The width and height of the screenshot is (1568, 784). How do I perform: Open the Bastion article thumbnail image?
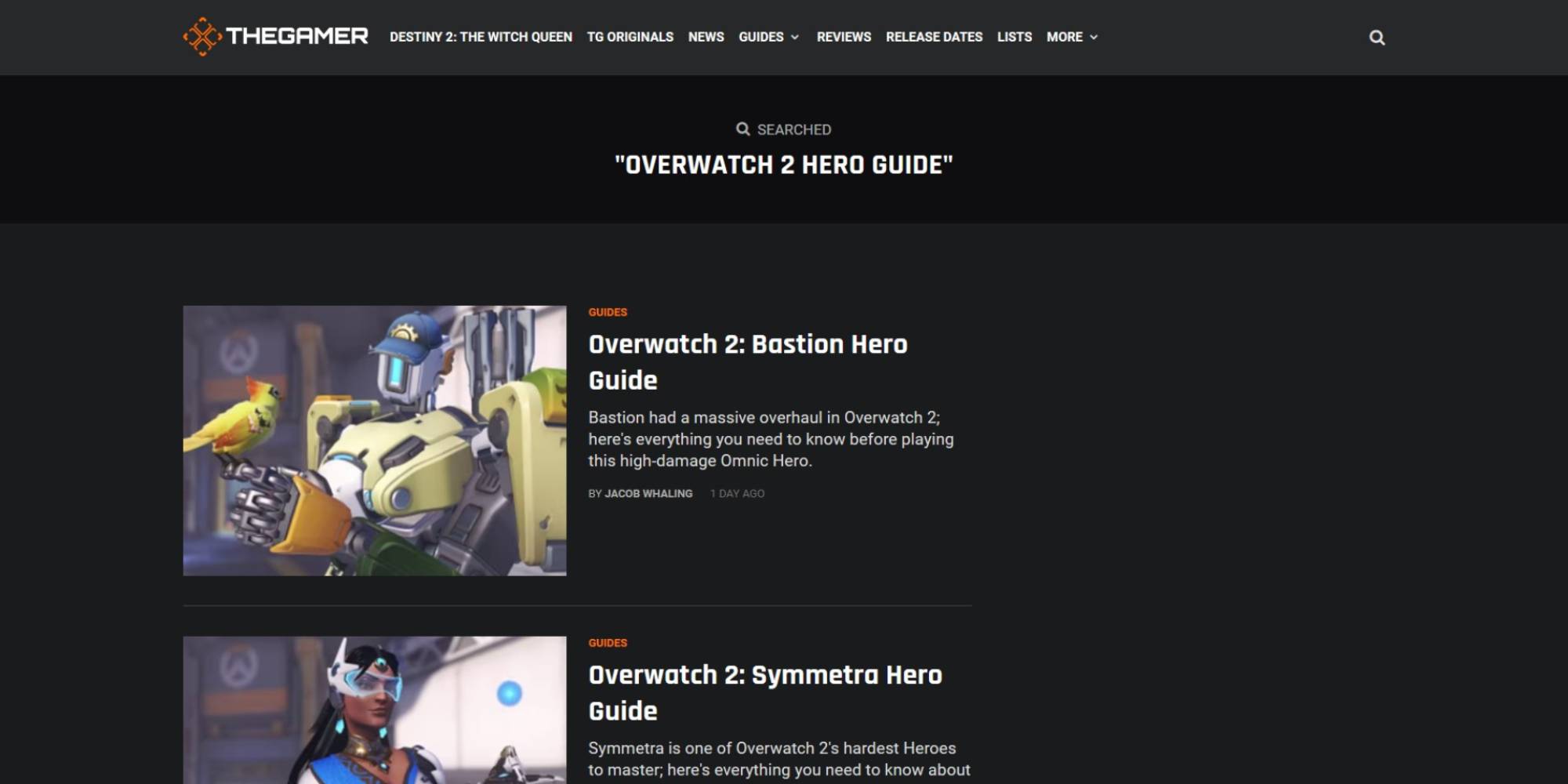tap(375, 441)
